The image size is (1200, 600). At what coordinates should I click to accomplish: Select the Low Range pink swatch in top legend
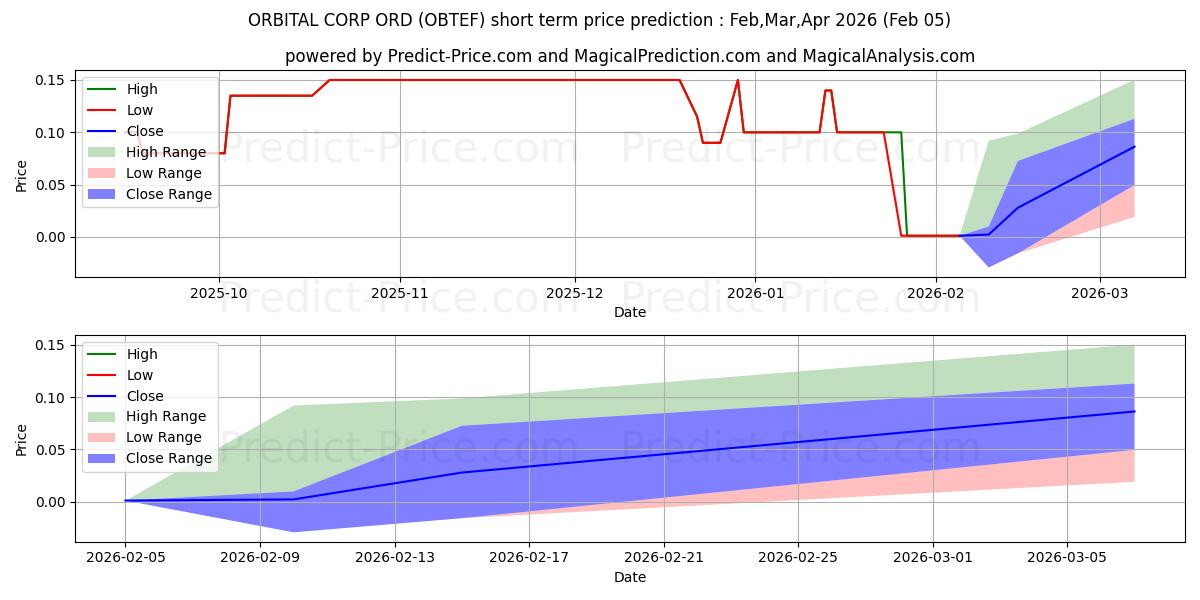[x=104, y=174]
